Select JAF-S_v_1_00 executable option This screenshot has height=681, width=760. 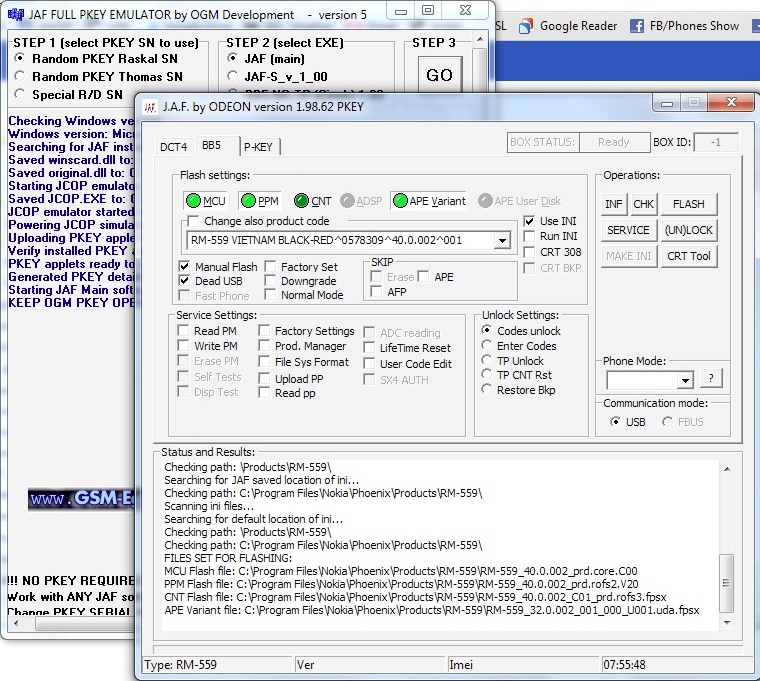click(233, 76)
